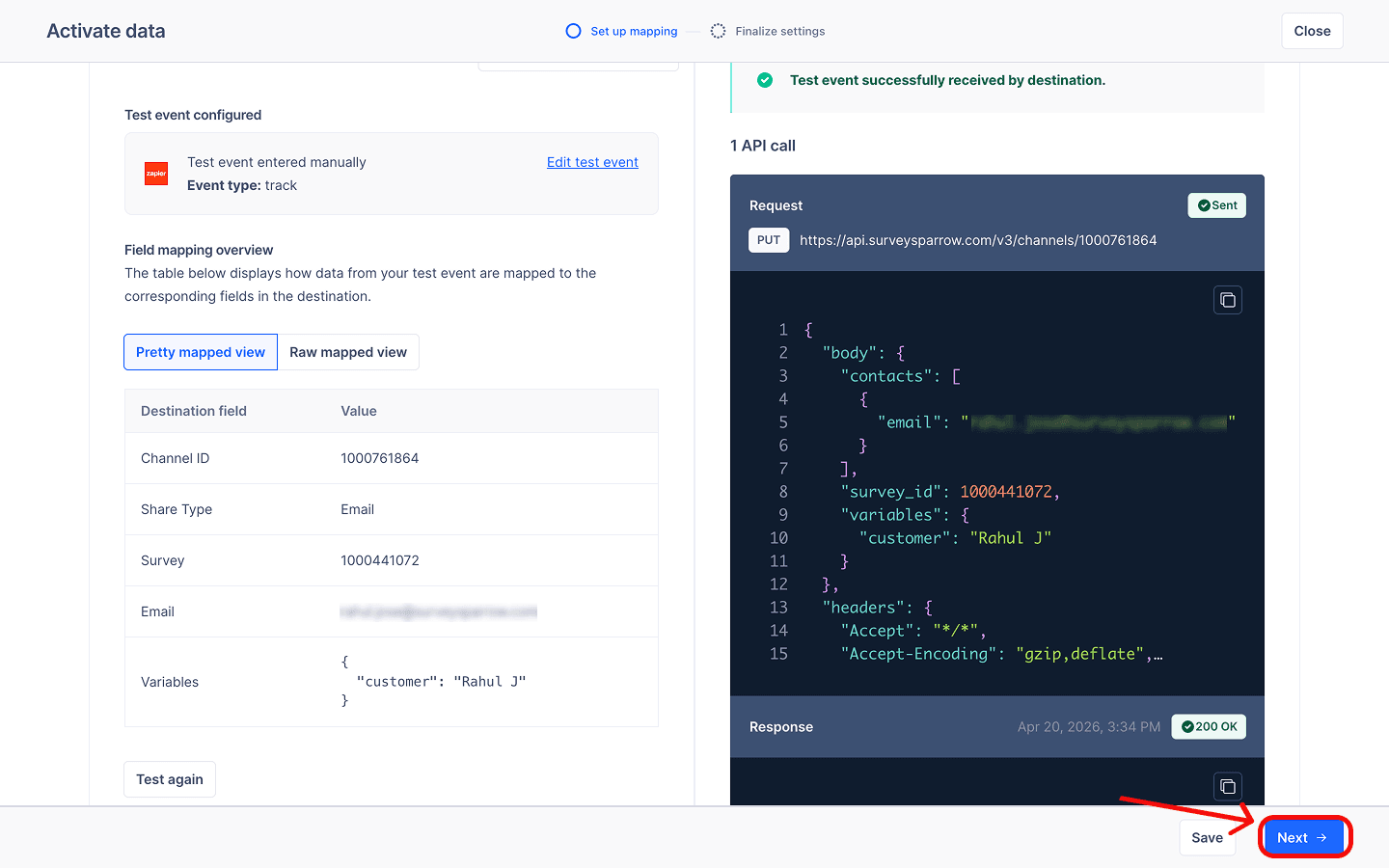The image size is (1389, 868).
Task: Go to the Finalize settings step
Action: (768, 31)
